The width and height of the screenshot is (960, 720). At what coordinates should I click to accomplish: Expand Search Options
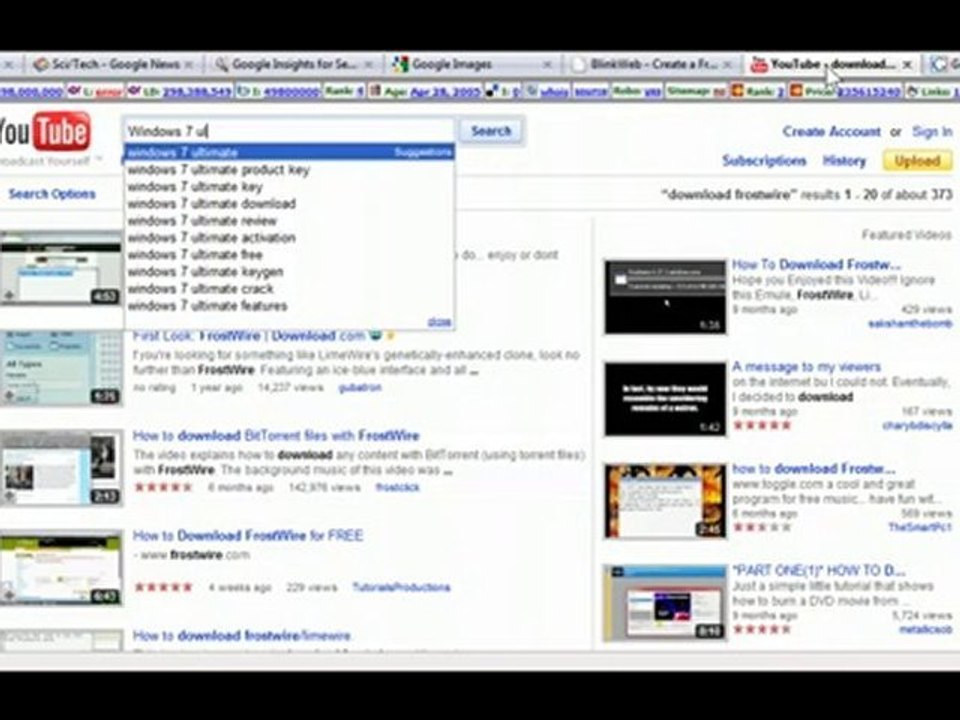[52, 194]
